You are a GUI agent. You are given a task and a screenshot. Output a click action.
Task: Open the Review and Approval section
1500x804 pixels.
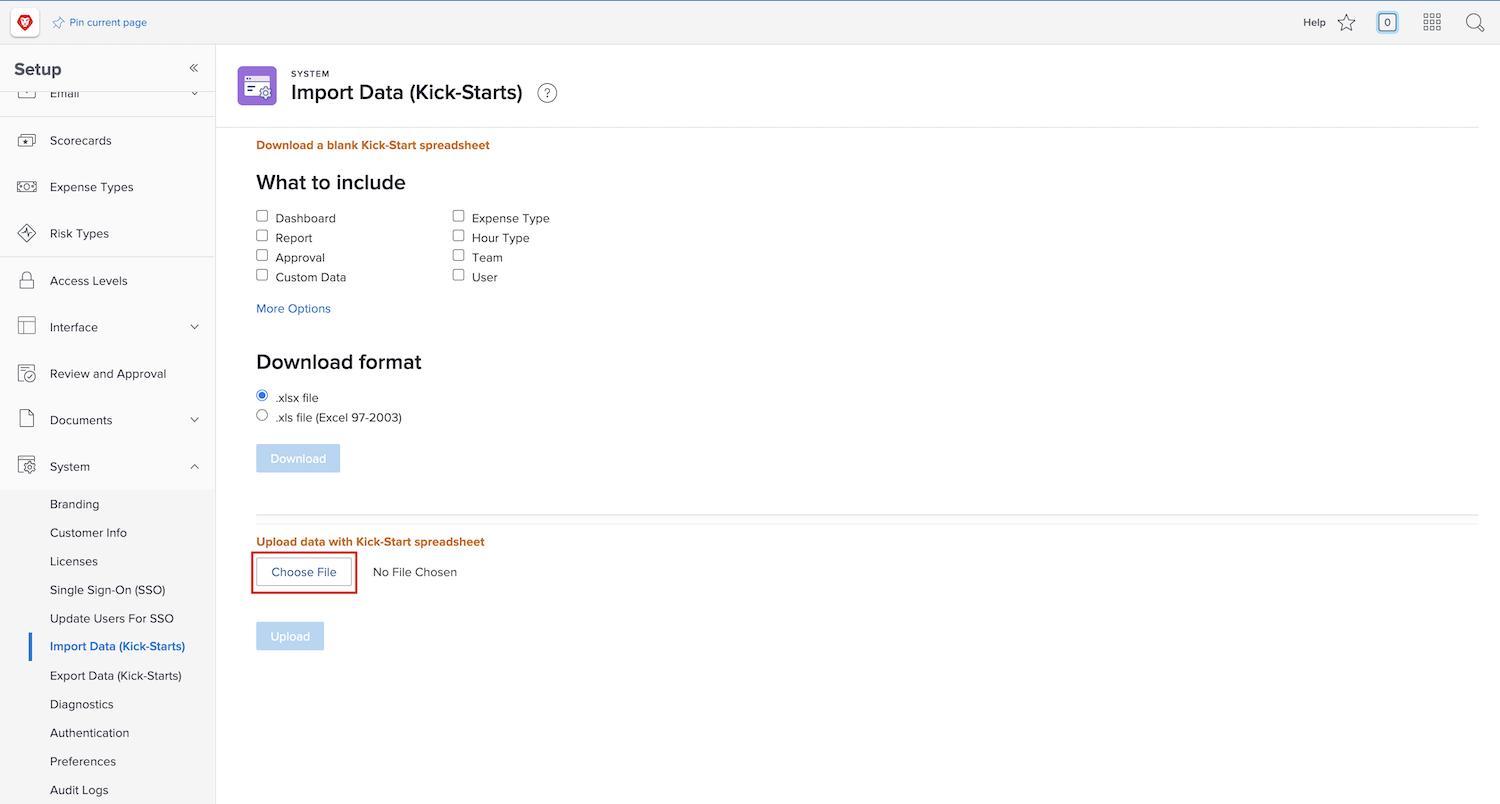[x=108, y=373]
